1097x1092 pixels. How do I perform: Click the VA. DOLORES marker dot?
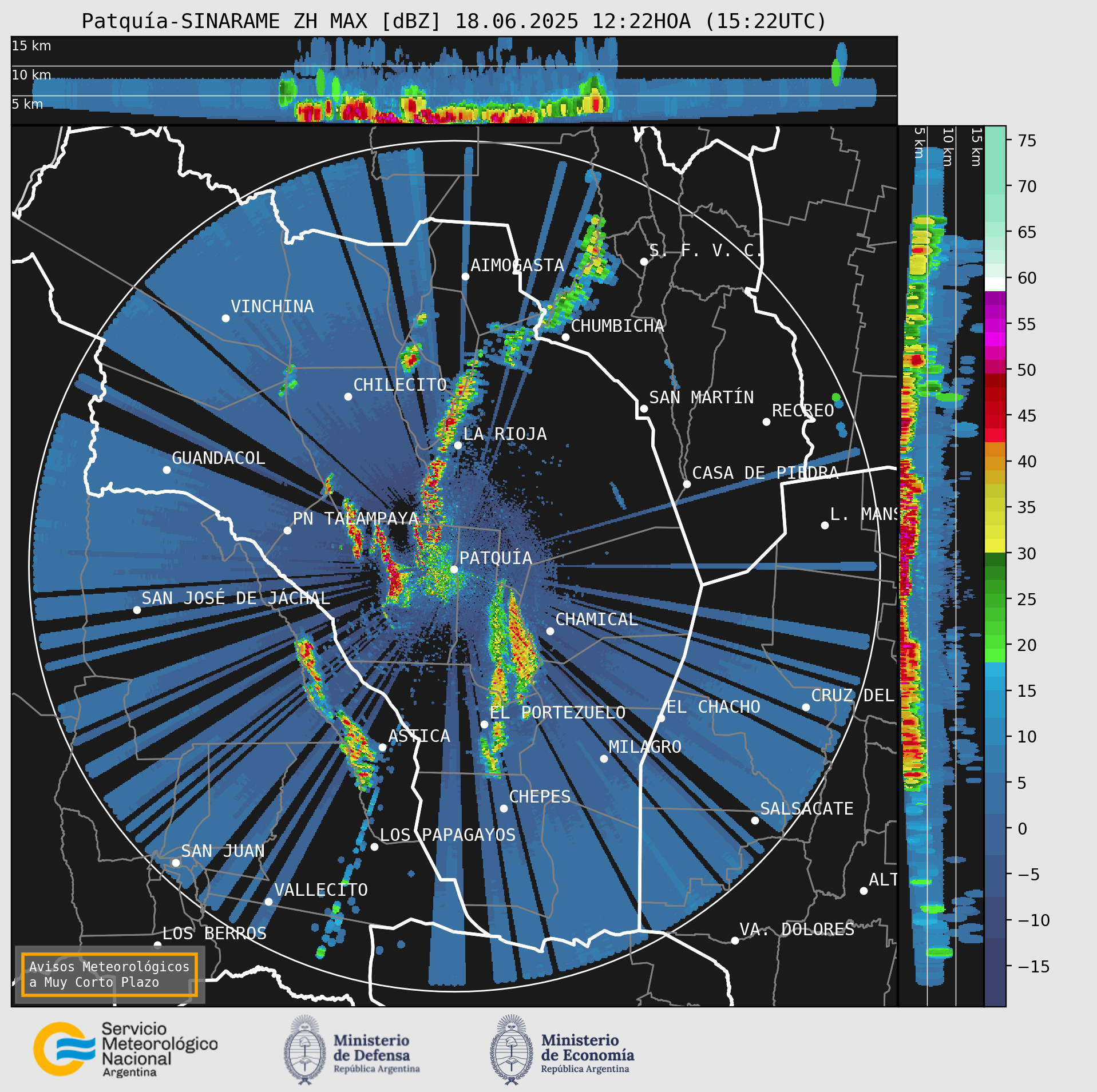coord(735,940)
